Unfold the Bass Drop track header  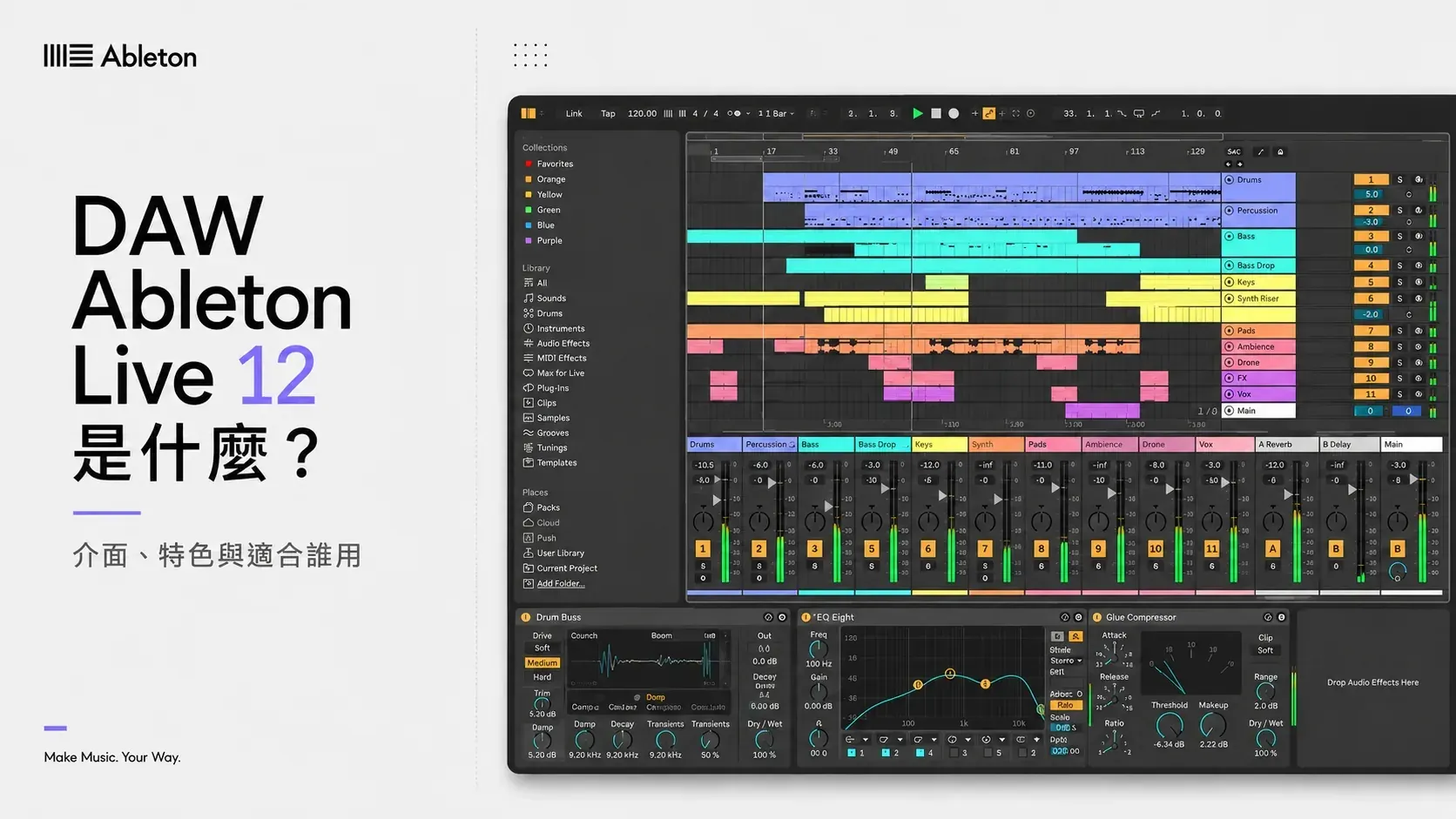click(1230, 265)
